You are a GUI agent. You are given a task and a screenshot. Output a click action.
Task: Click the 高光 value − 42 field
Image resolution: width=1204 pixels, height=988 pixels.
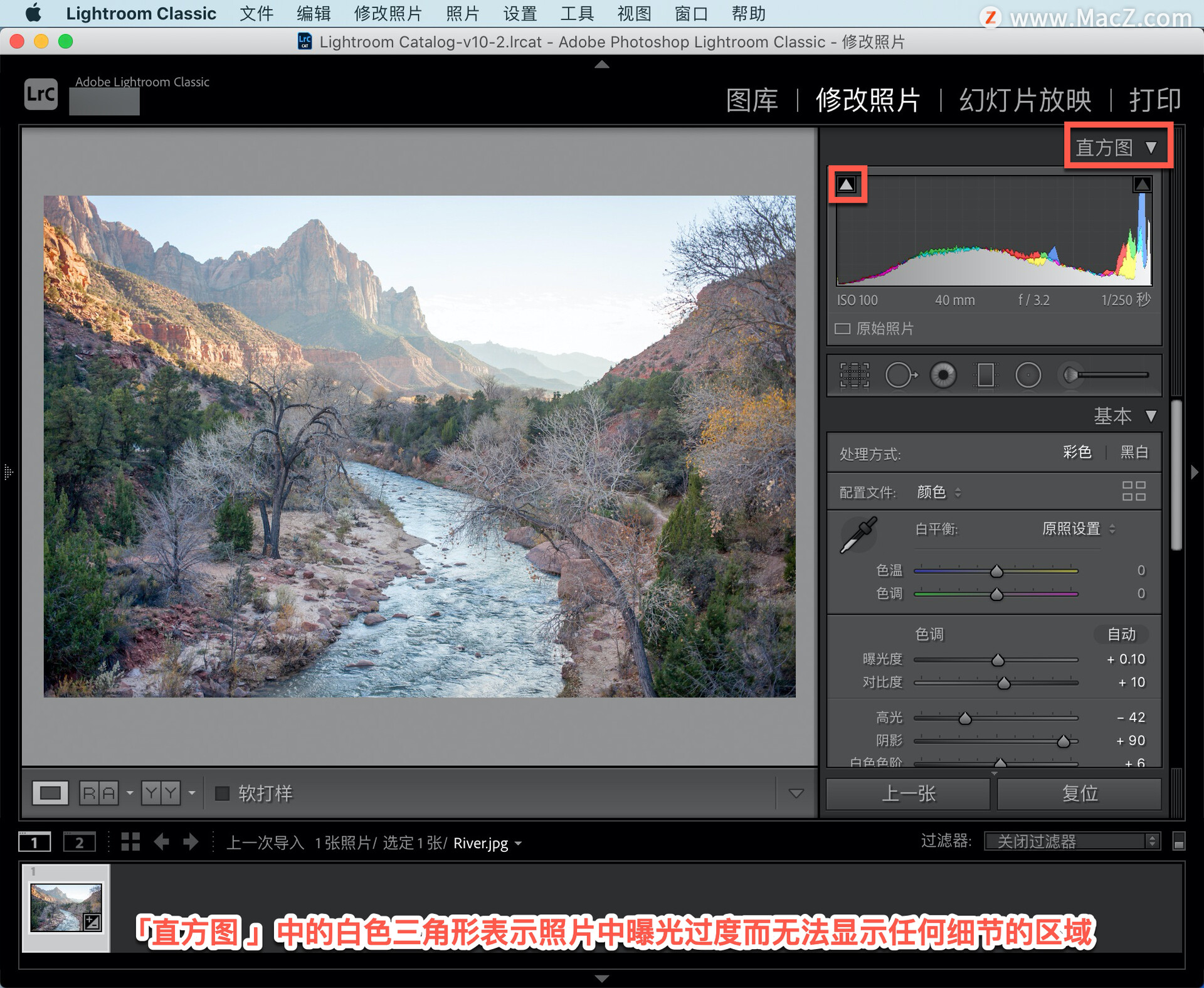click(1131, 717)
